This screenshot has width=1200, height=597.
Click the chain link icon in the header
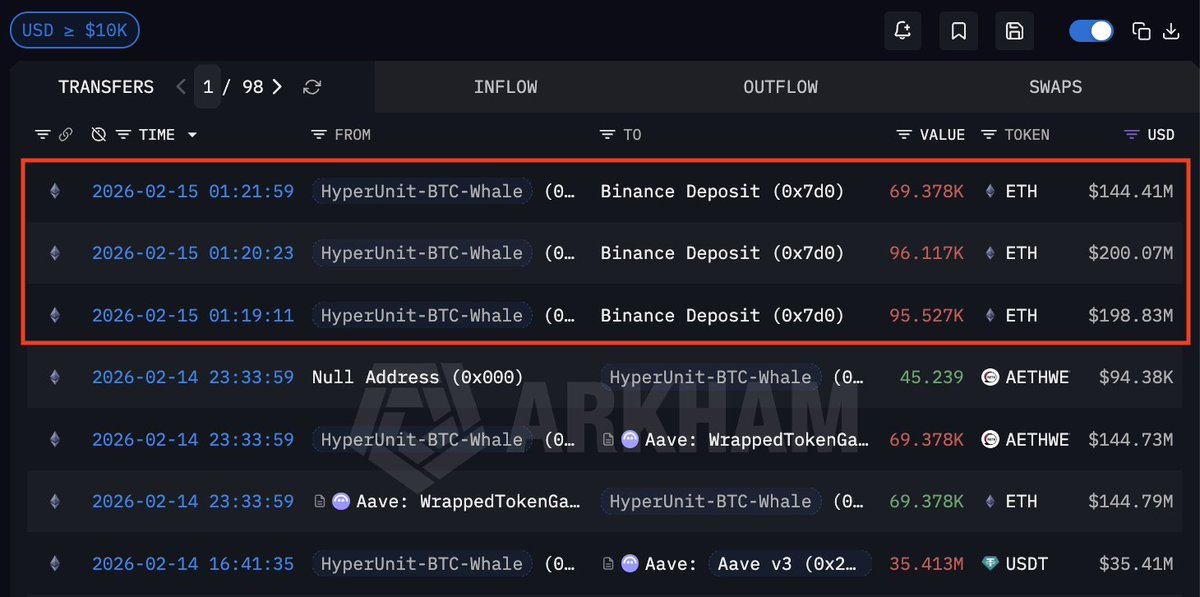tap(64, 133)
